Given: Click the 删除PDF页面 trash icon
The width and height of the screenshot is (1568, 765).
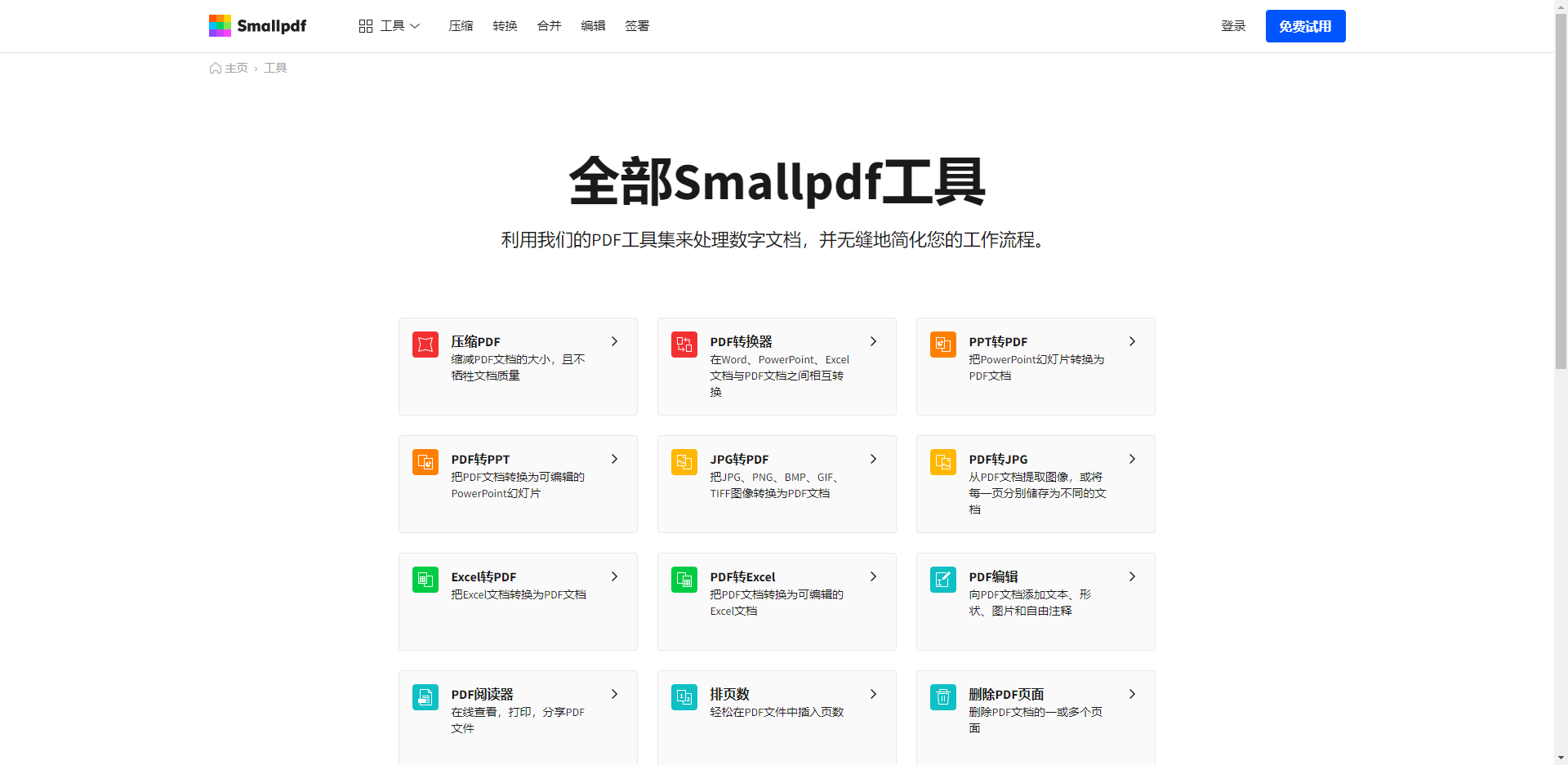Looking at the screenshot, I should [x=942, y=697].
